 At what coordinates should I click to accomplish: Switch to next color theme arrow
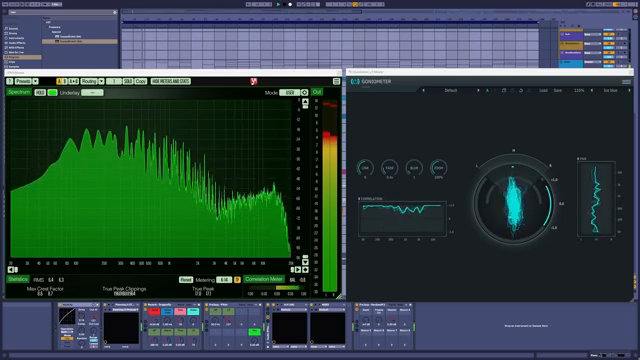tap(629, 90)
